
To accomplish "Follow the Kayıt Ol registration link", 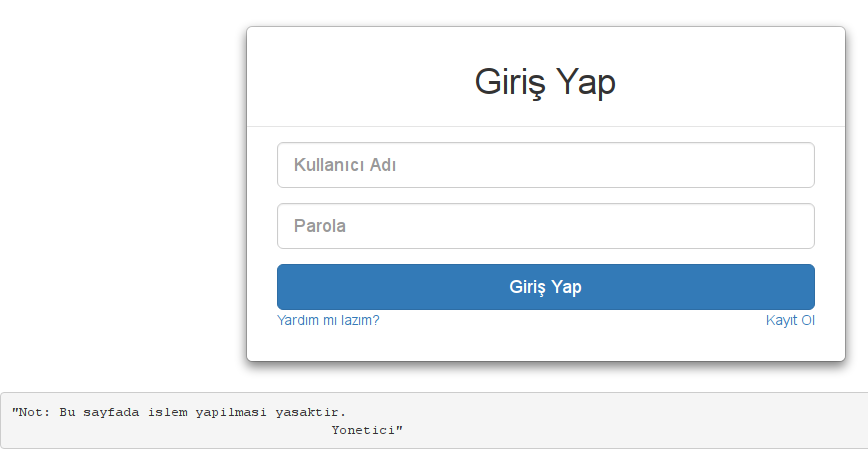I will (x=790, y=320).
